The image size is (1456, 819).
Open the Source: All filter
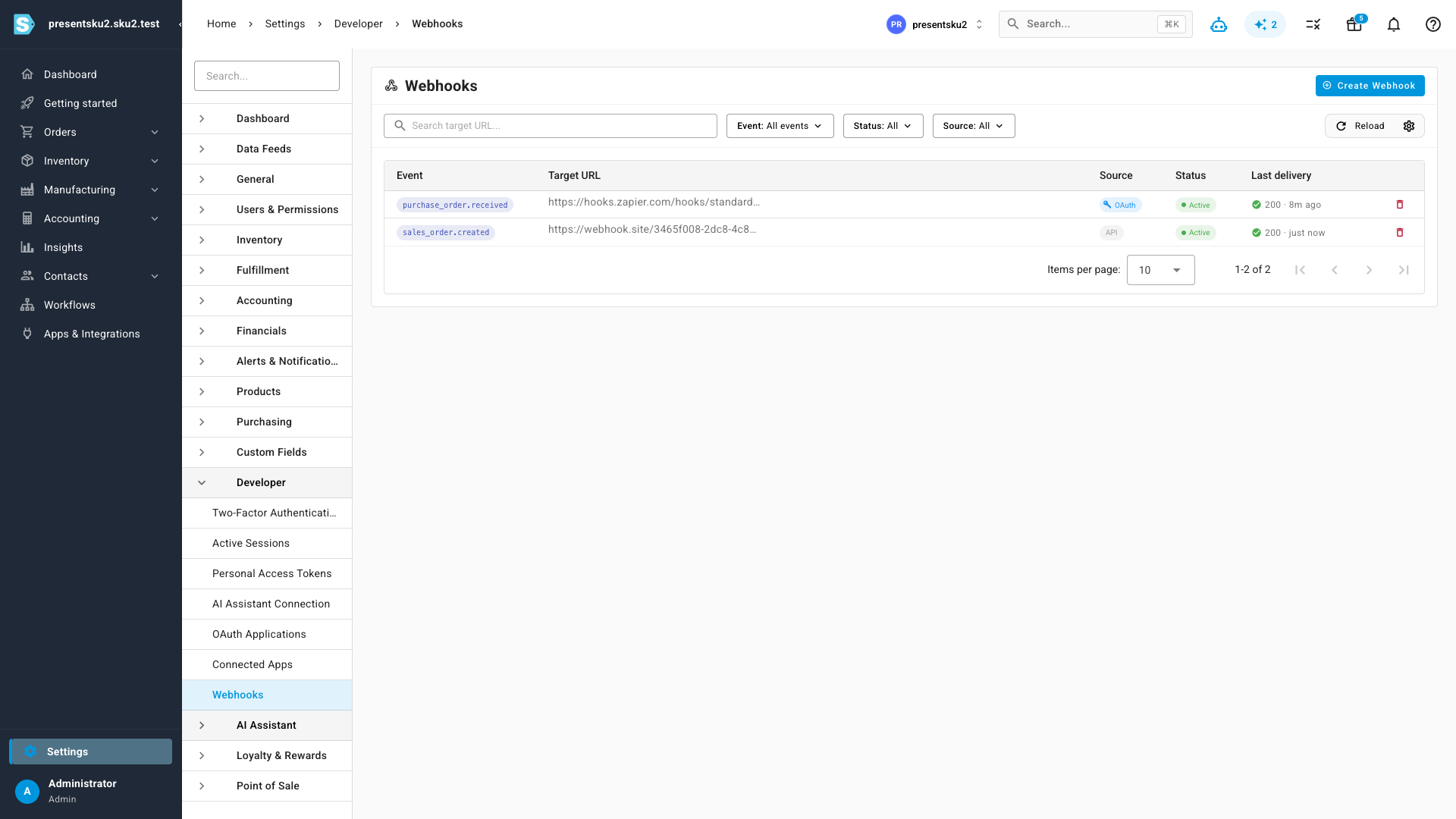[x=974, y=126]
